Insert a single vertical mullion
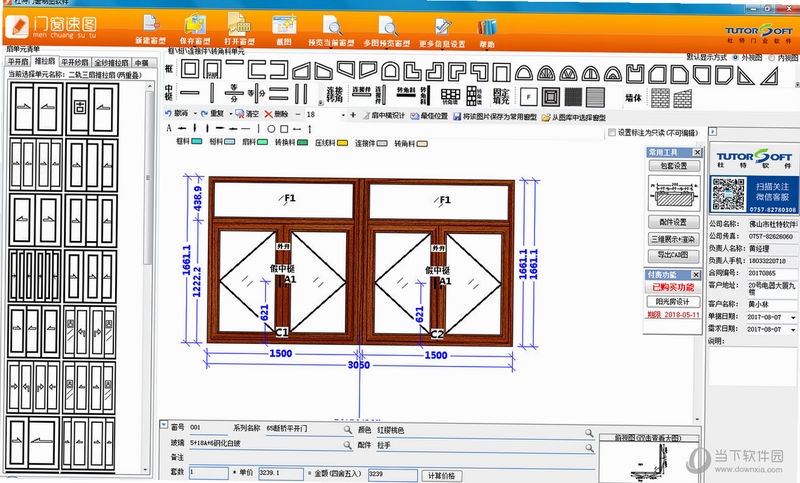 [x=212, y=93]
